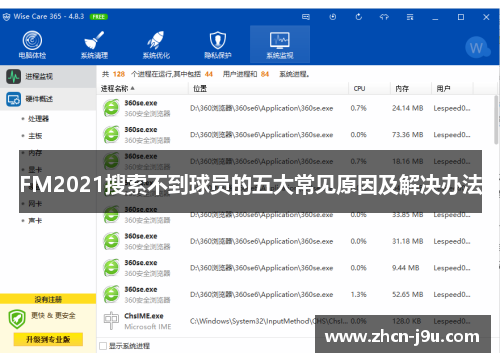500x362 pixels.
Task: Select 360se.exe row using 73.36 MB
Action: 295,135
